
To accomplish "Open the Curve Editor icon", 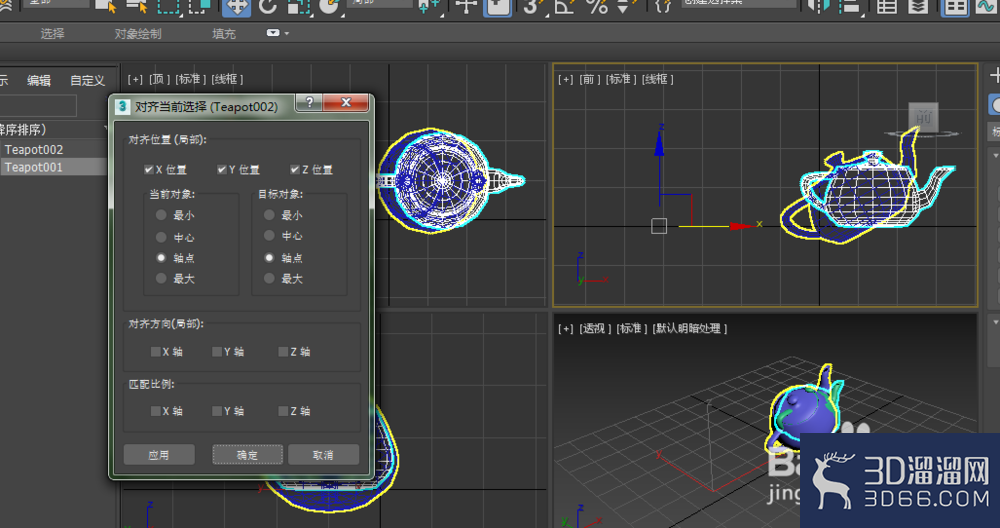I will tap(987, 6).
